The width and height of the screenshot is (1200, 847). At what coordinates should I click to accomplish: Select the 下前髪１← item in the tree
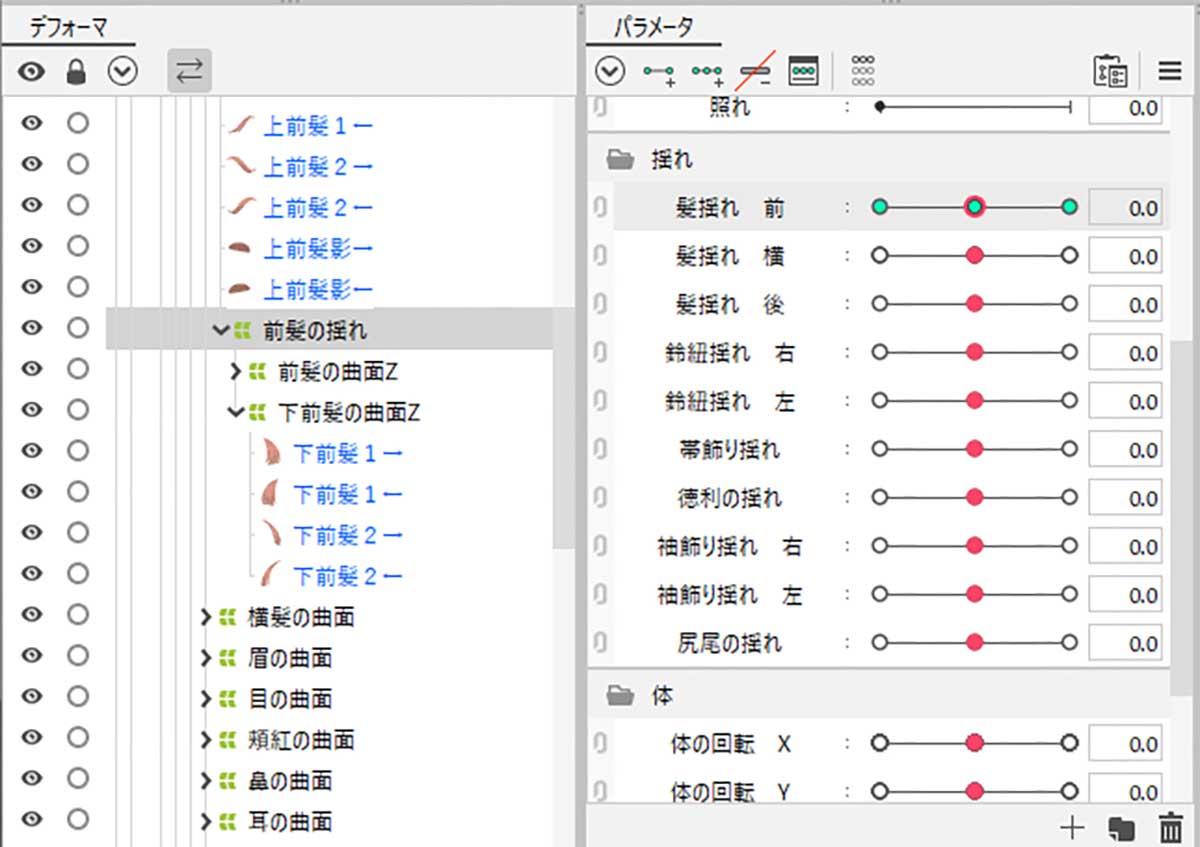(x=349, y=494)
